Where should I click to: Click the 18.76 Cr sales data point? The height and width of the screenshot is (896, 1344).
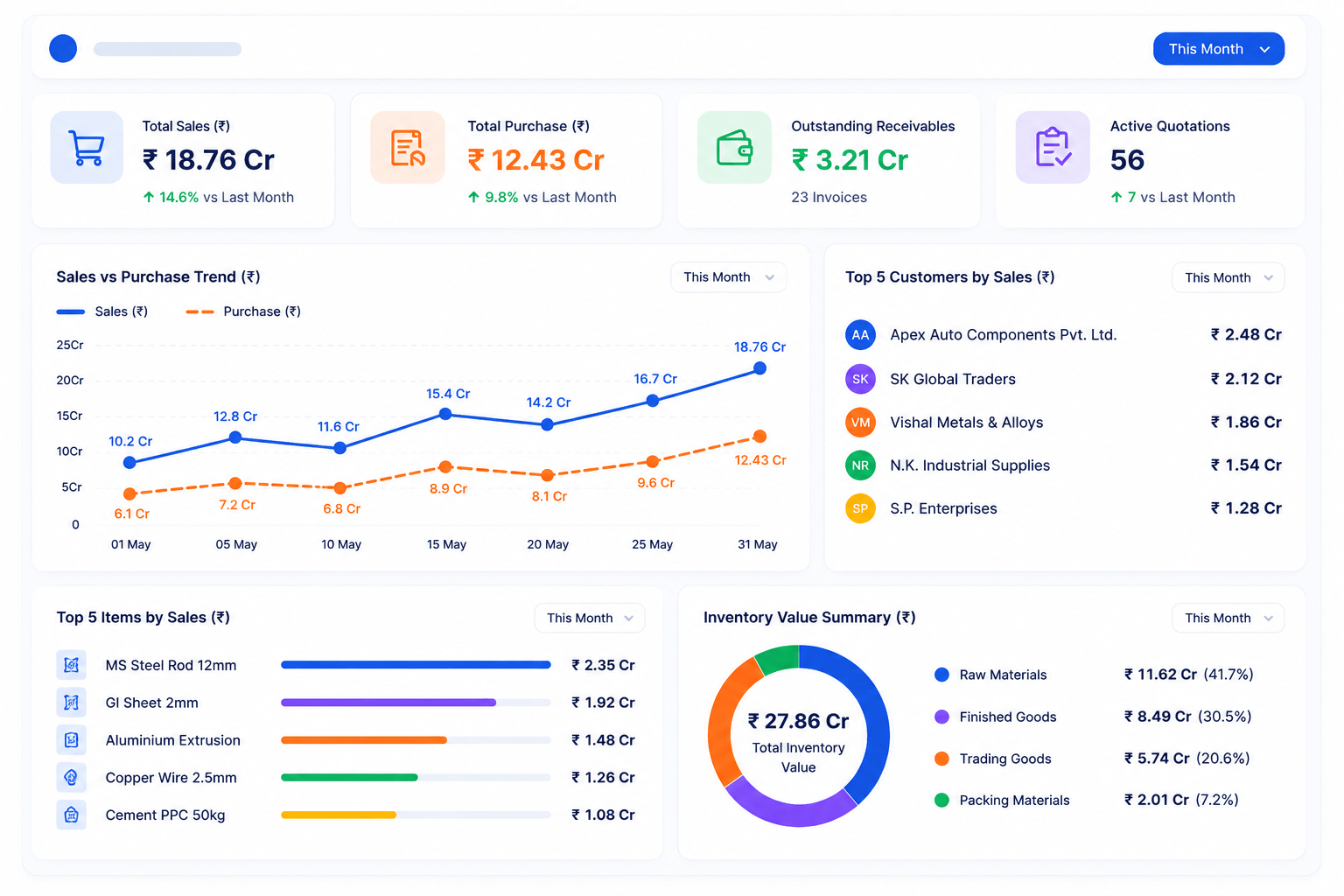tap(759, 368)
